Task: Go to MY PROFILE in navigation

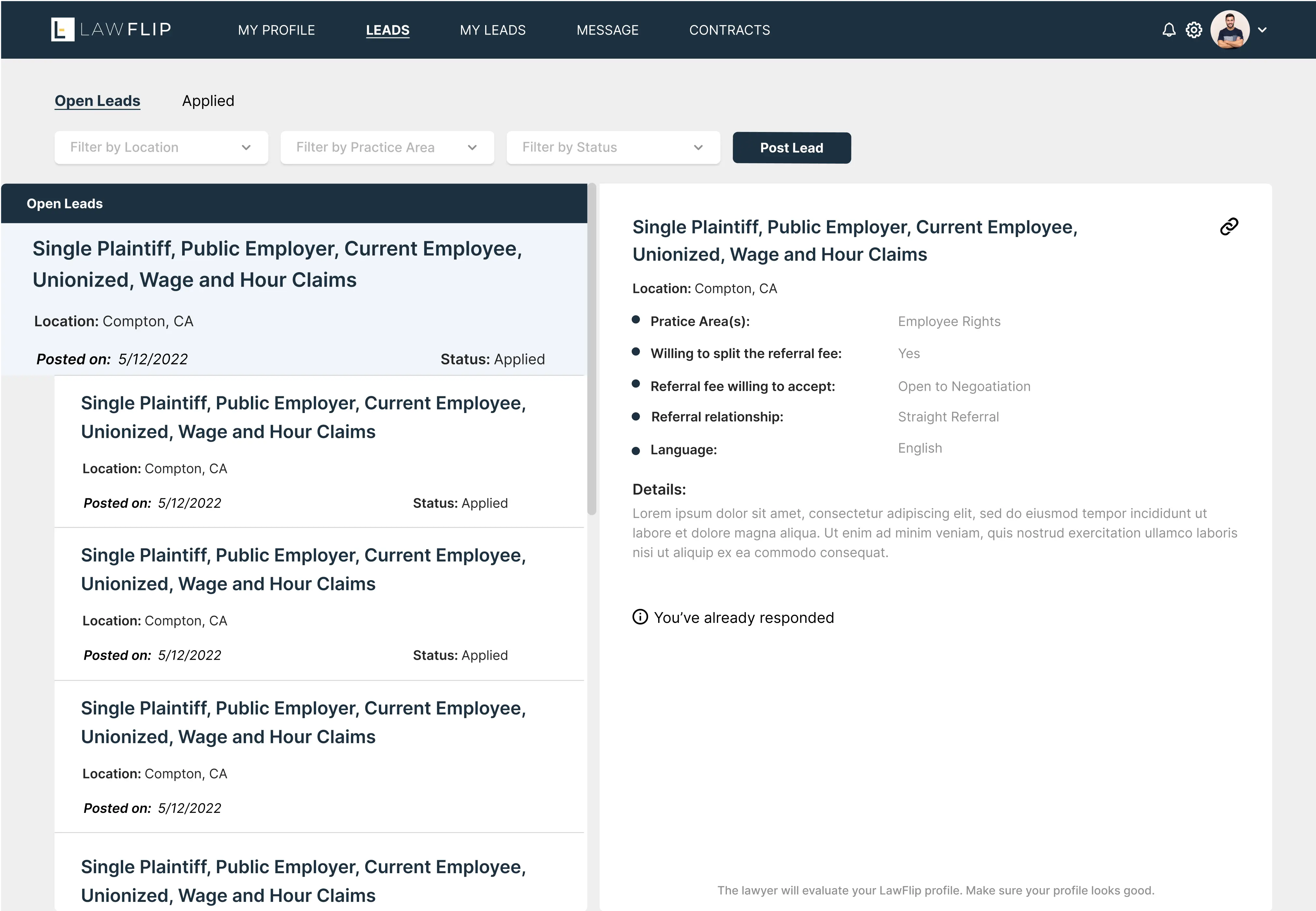Action: click(277, 30)
